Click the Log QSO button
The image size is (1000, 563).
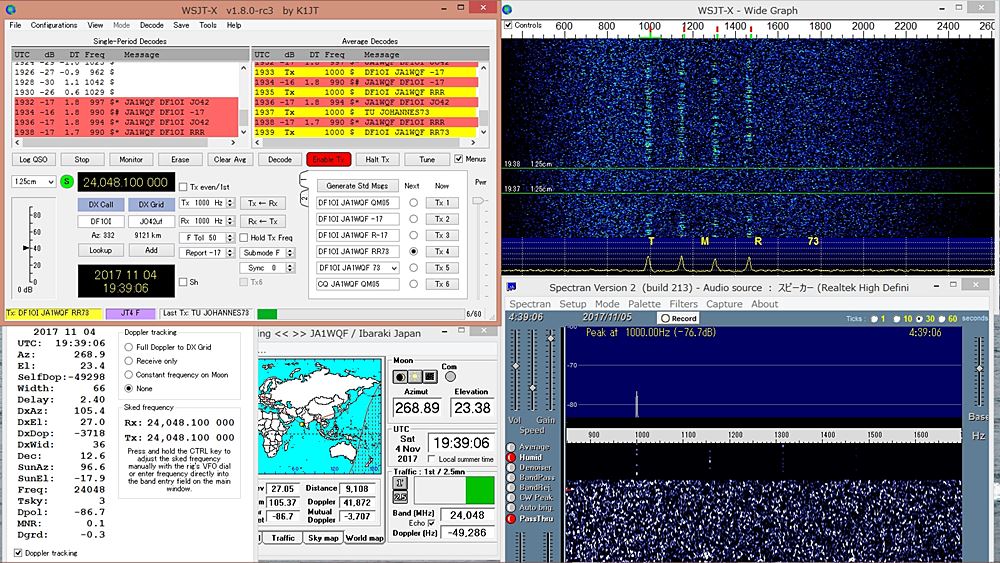coord(33,159)
